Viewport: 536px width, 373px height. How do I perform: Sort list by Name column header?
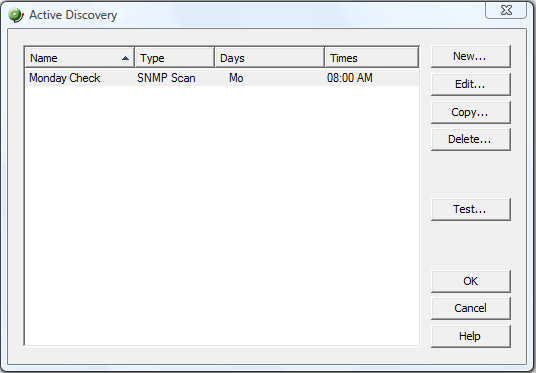pyautogui.click(x=80, y=58)
